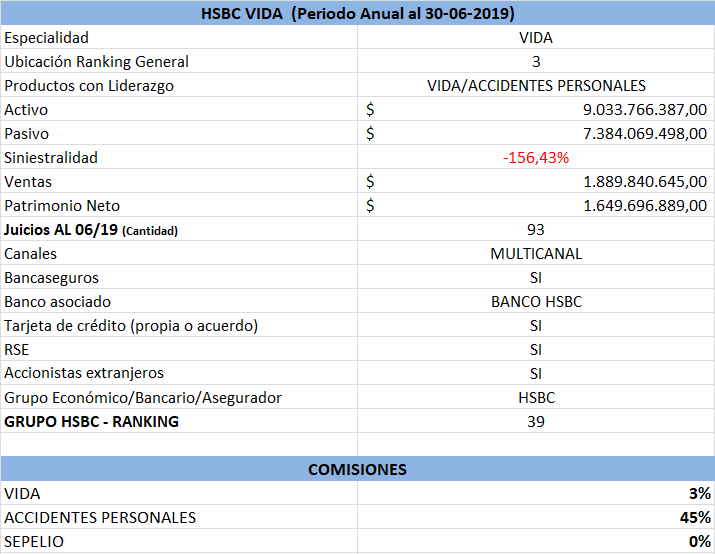Click the 'Accionistas extranjeros' label
This screenshot has height=554, width=715.
click(83, 373)
